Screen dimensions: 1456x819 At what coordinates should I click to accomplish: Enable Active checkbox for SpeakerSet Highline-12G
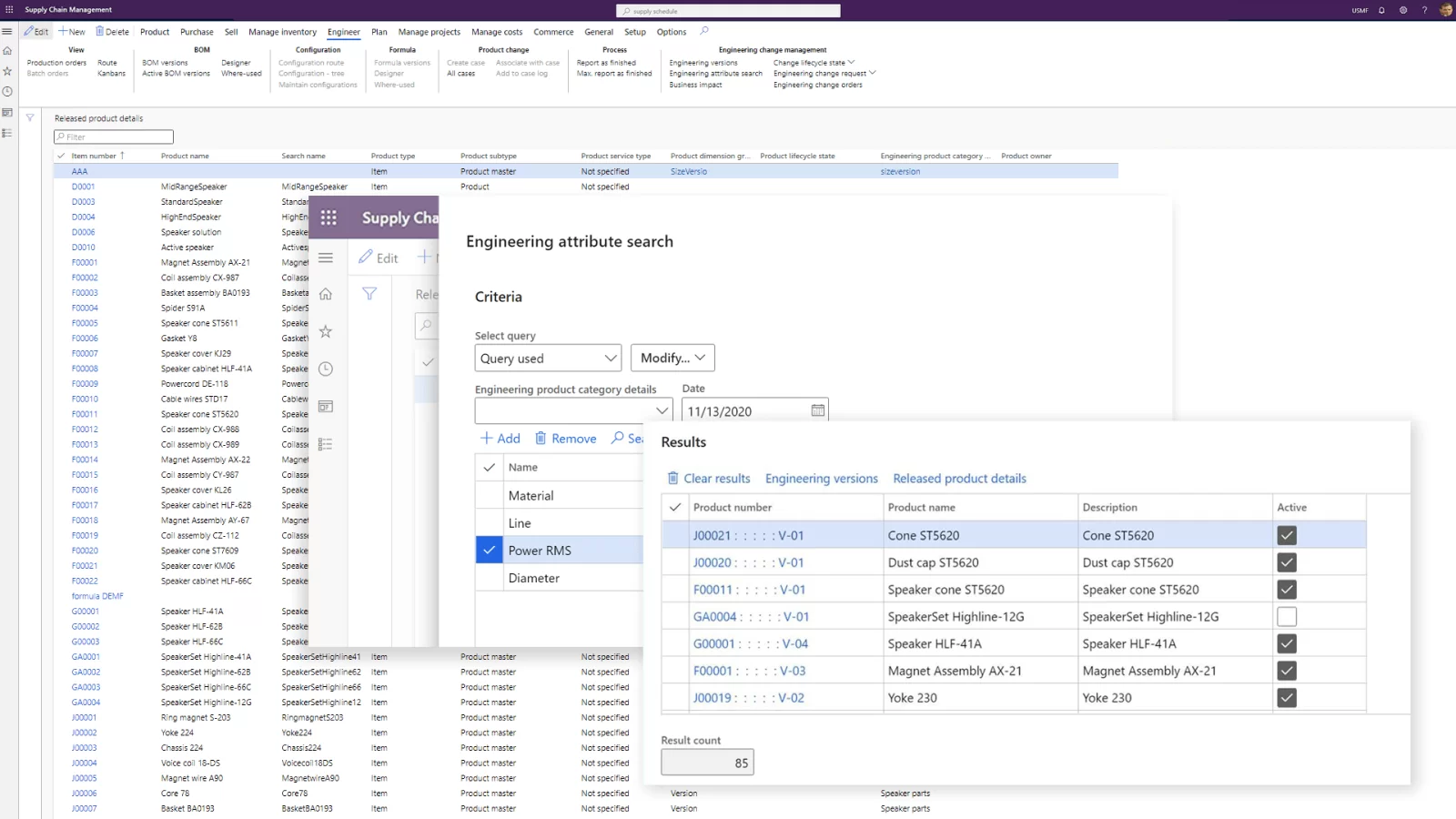(x=1286, y=617)
